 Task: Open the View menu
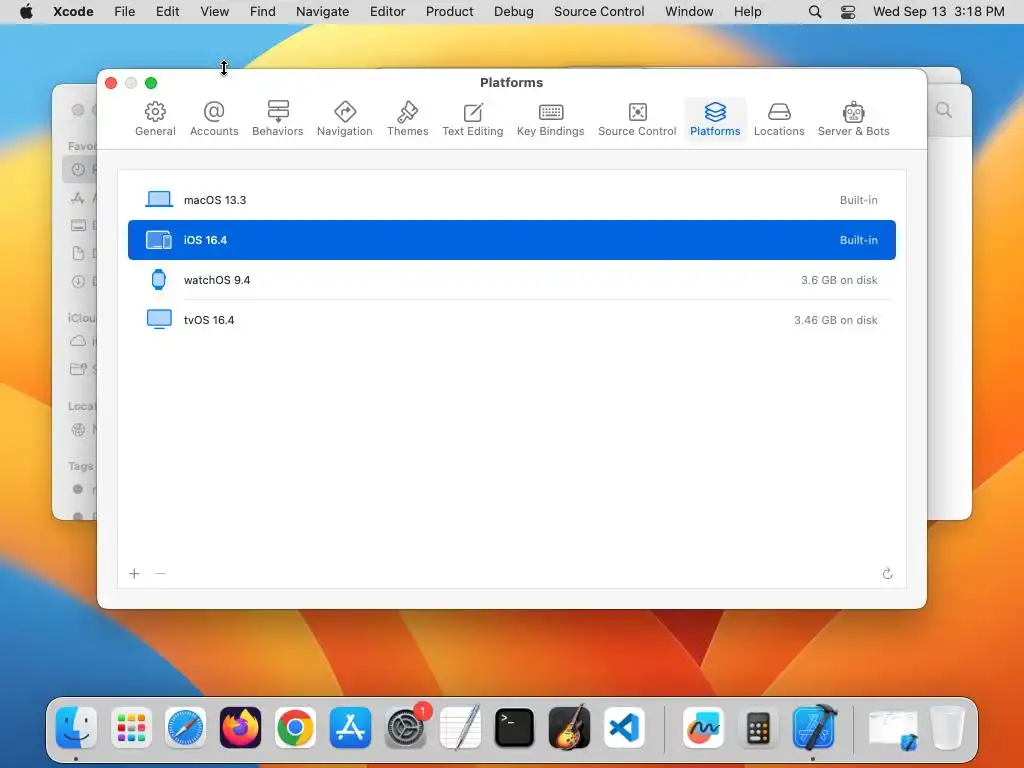(x=214, y=12)
